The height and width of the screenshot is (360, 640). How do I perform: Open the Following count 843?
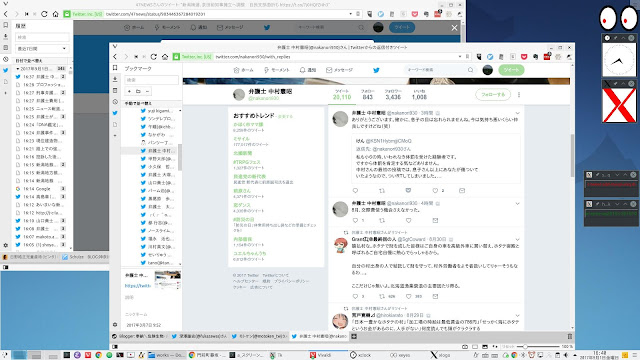click(x=367, y=95)
